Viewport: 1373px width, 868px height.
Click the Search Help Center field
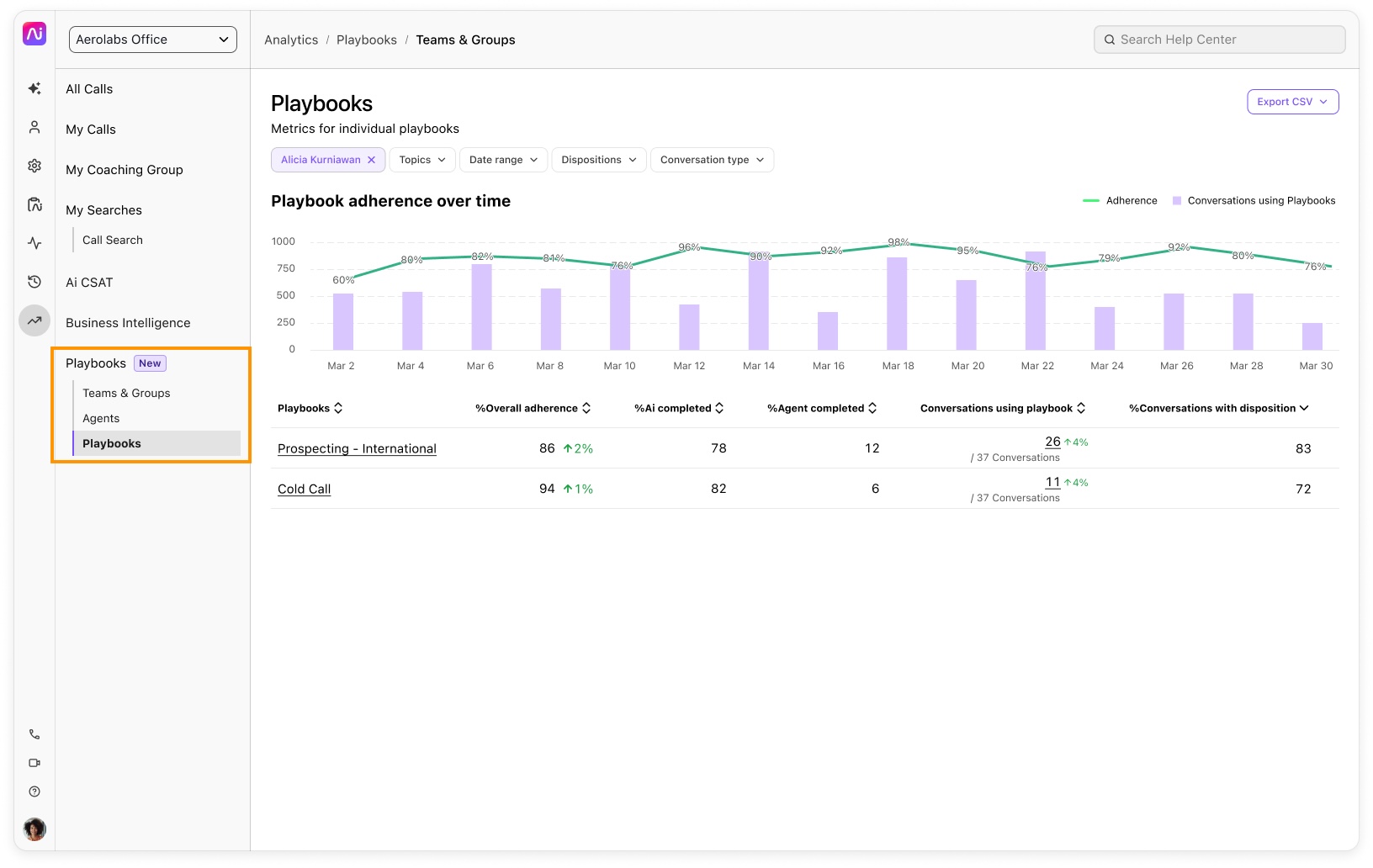point(1220,40)
